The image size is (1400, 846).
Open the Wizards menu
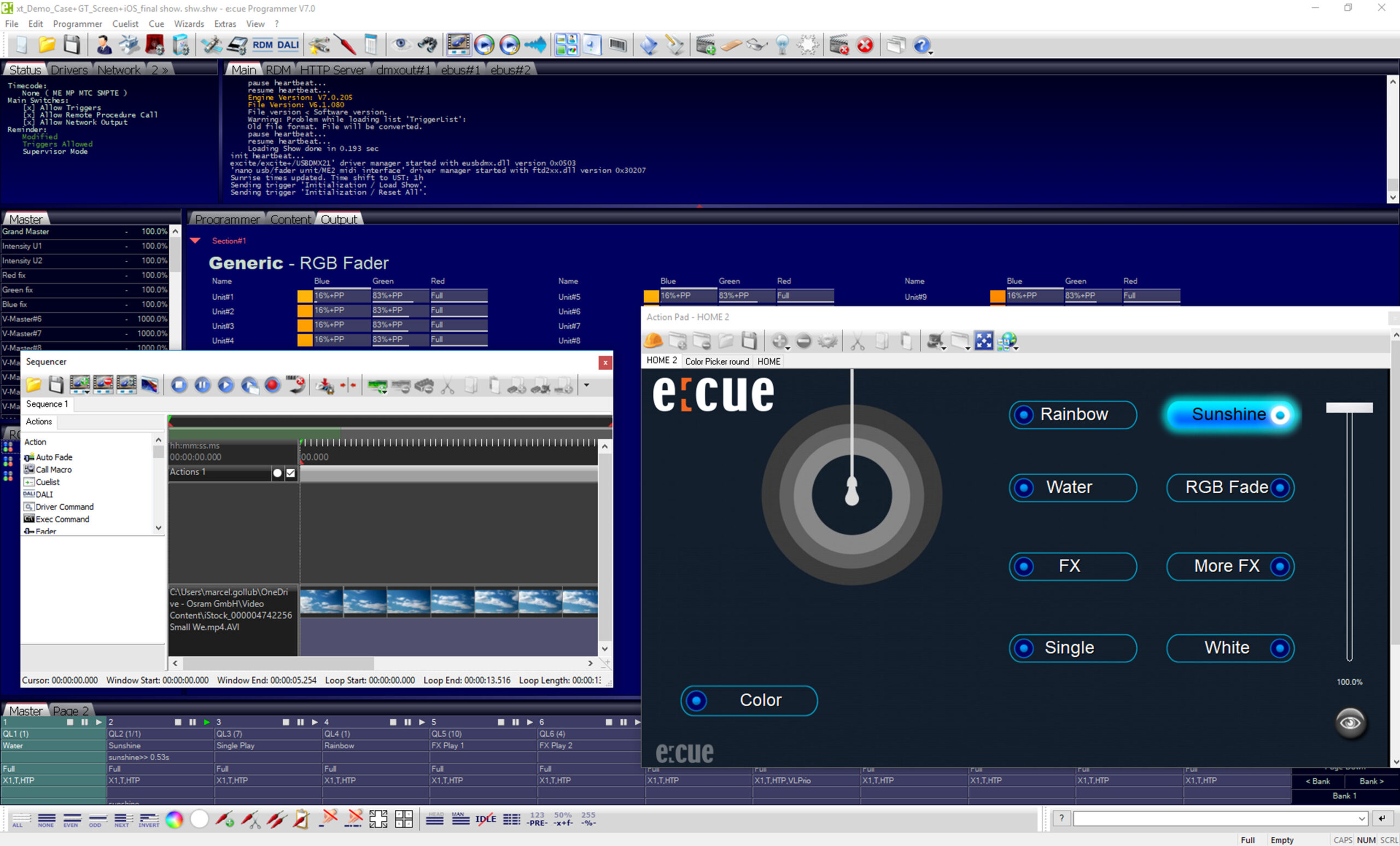(x=189, y=24)
